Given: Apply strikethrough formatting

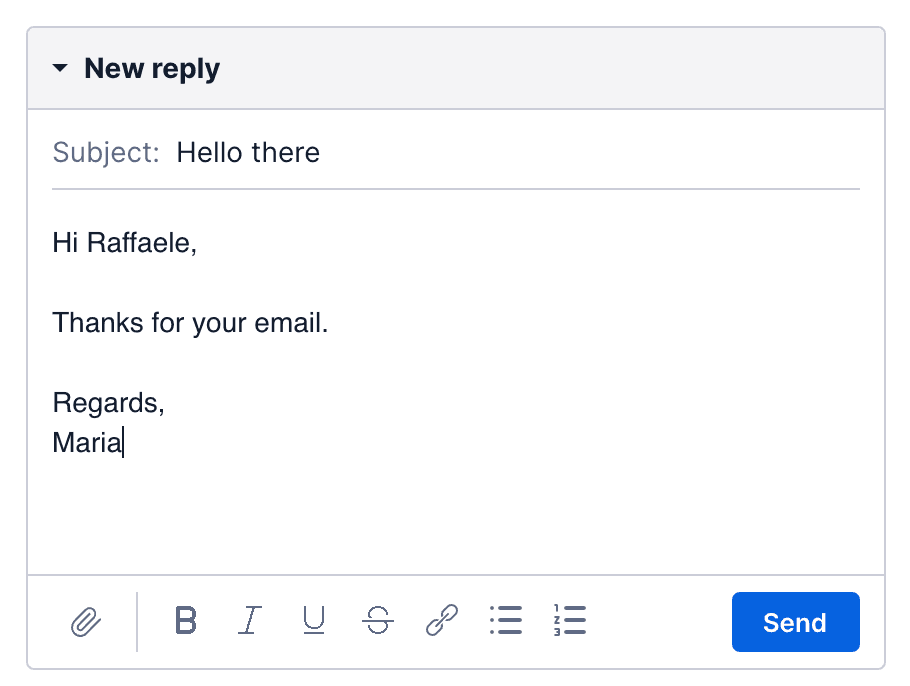Looking at the screenshot, I should pyautogui.click(x=377, y=621).
